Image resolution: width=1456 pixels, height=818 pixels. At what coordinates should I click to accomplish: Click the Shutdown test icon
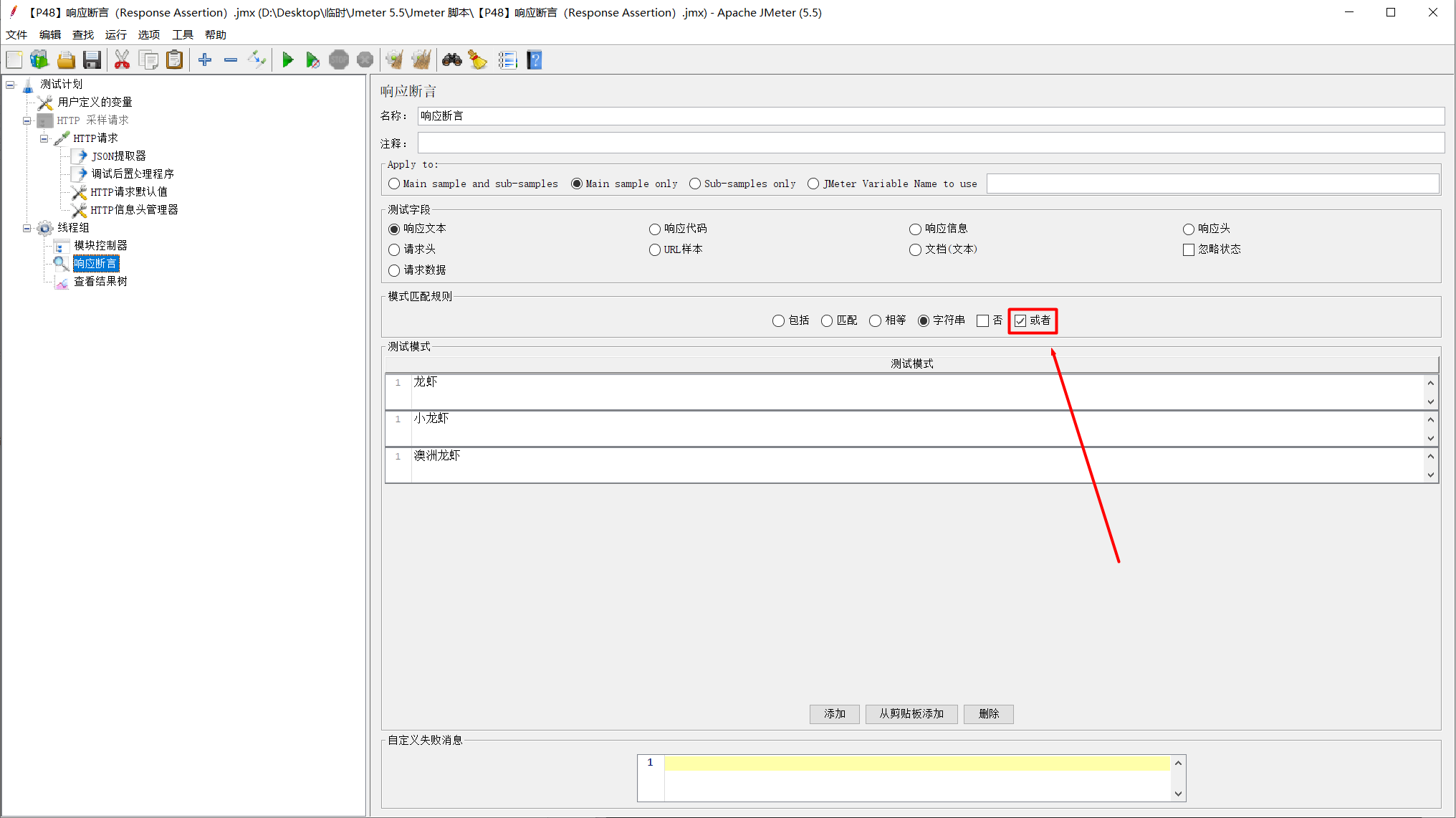click(365, 60)
